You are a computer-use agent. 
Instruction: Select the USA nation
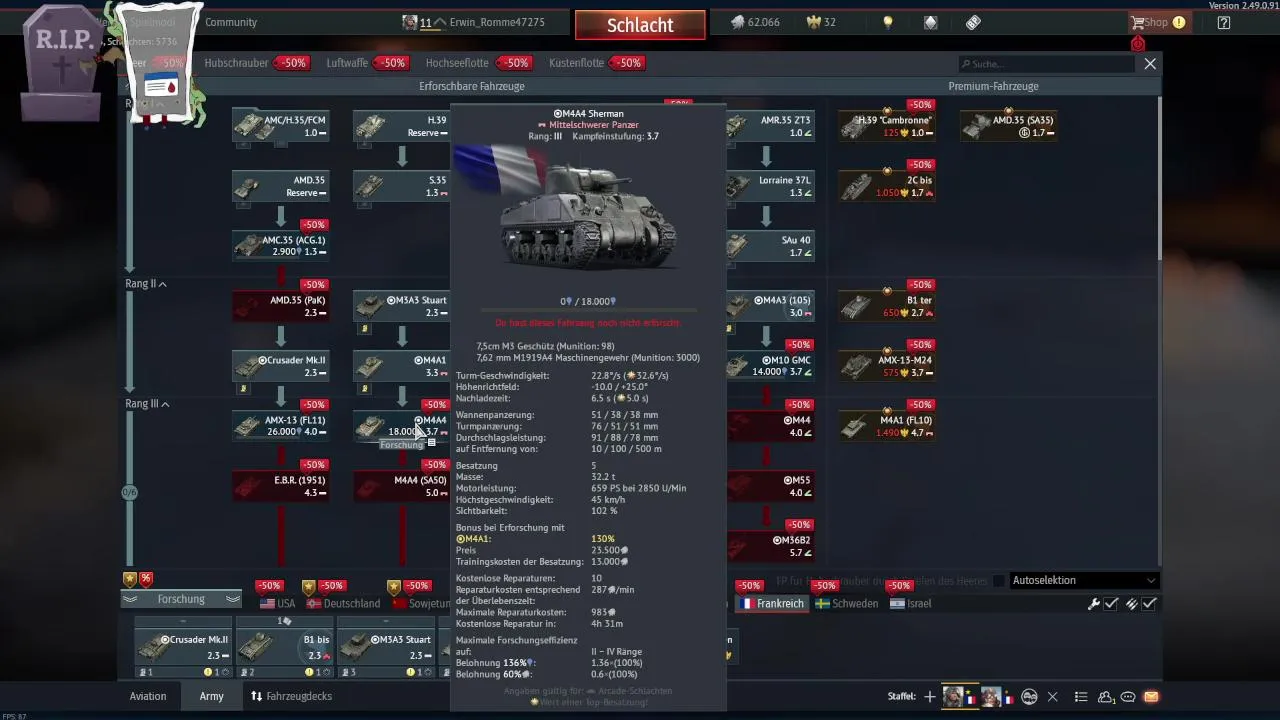tap(277, 604)
